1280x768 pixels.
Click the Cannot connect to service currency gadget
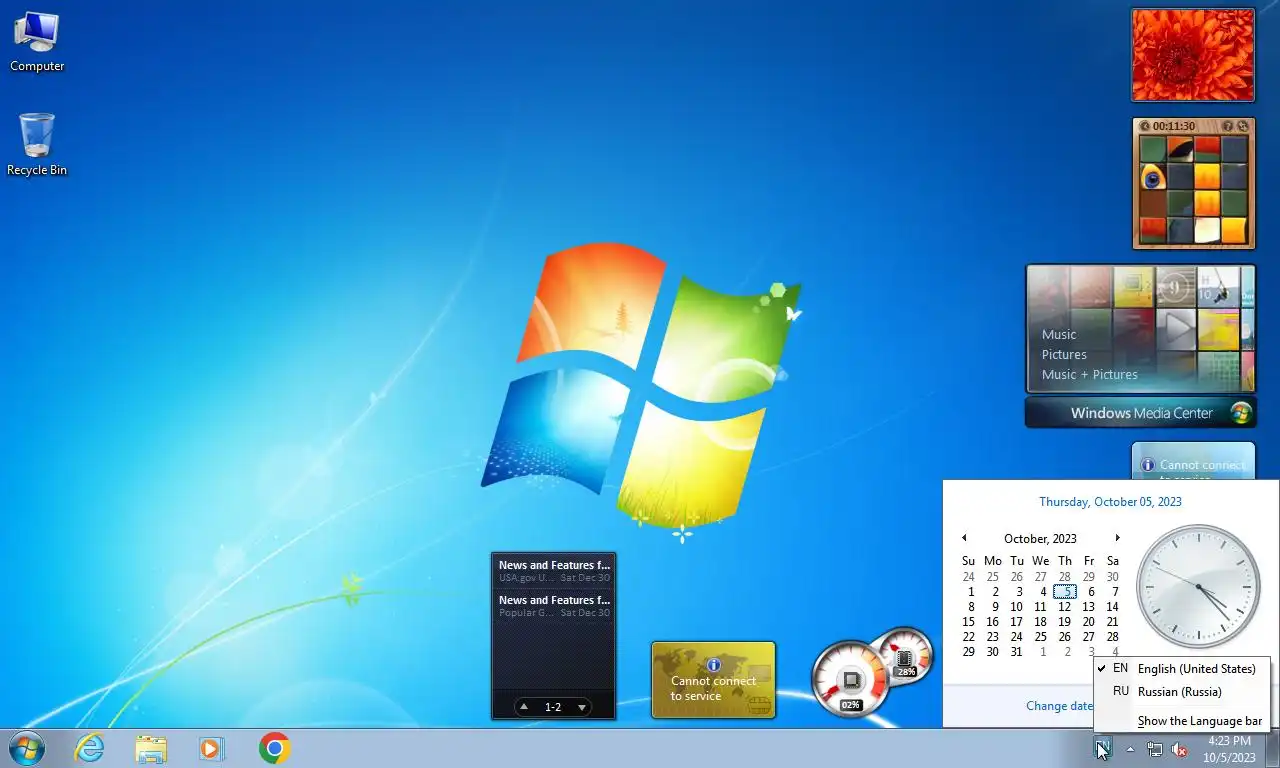[x=713, y=680]
